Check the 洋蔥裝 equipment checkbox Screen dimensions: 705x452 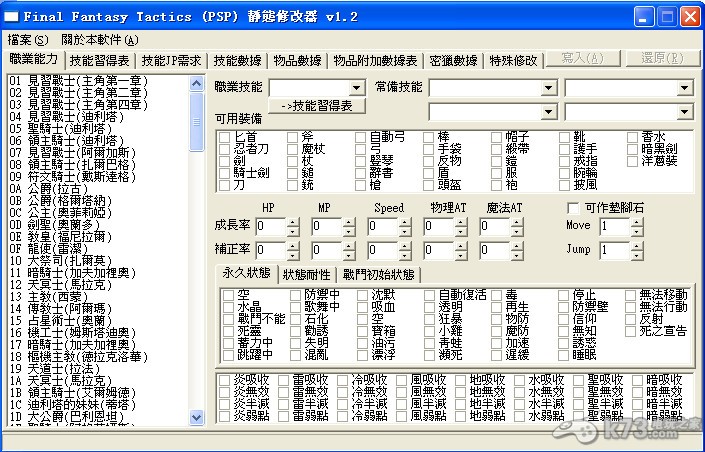point(633,161)
